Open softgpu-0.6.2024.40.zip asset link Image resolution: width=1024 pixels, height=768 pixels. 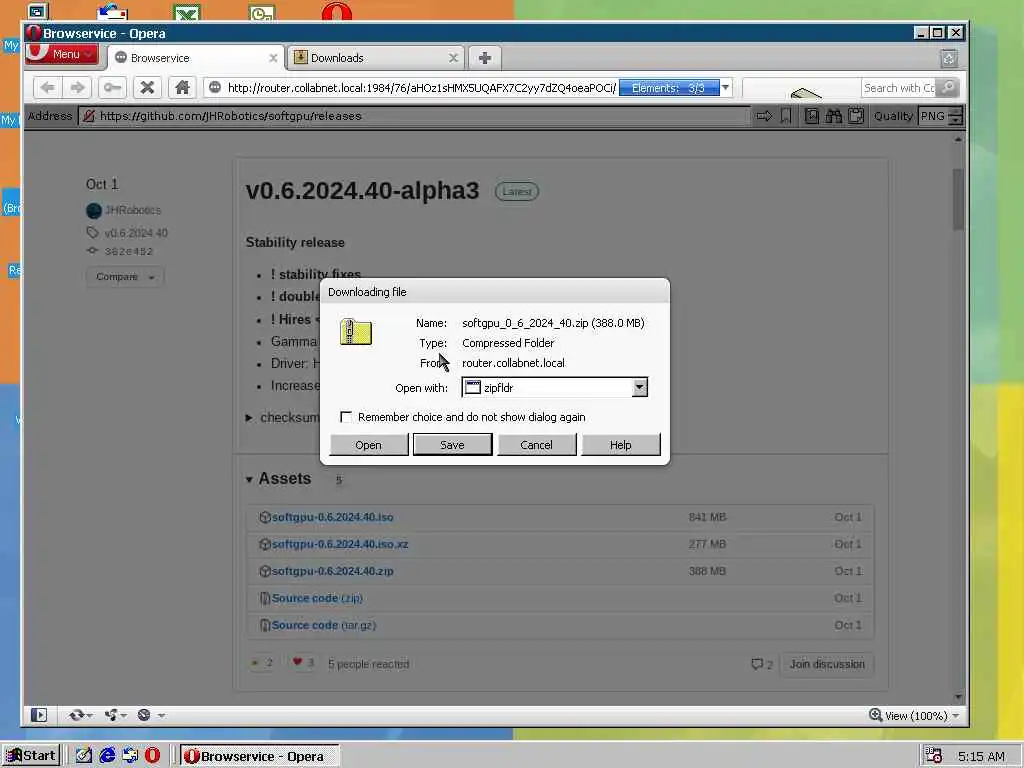(332, 571)
